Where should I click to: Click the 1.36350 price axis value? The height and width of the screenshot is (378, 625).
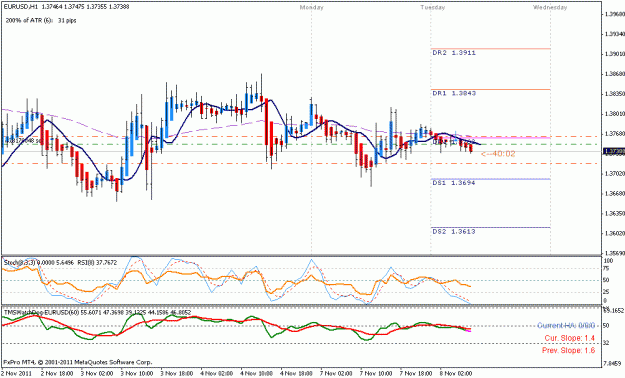614,213
